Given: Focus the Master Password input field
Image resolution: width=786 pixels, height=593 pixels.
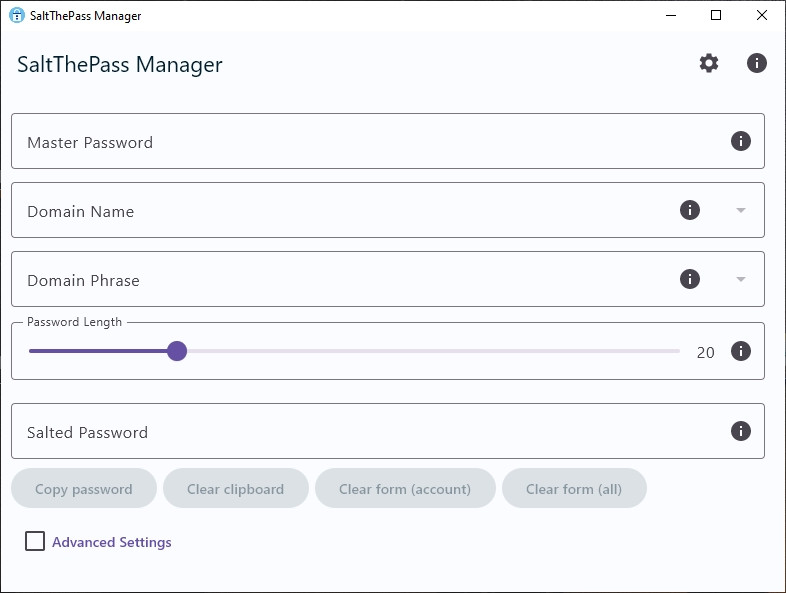Looking at the screenshot, I should 360,142.
